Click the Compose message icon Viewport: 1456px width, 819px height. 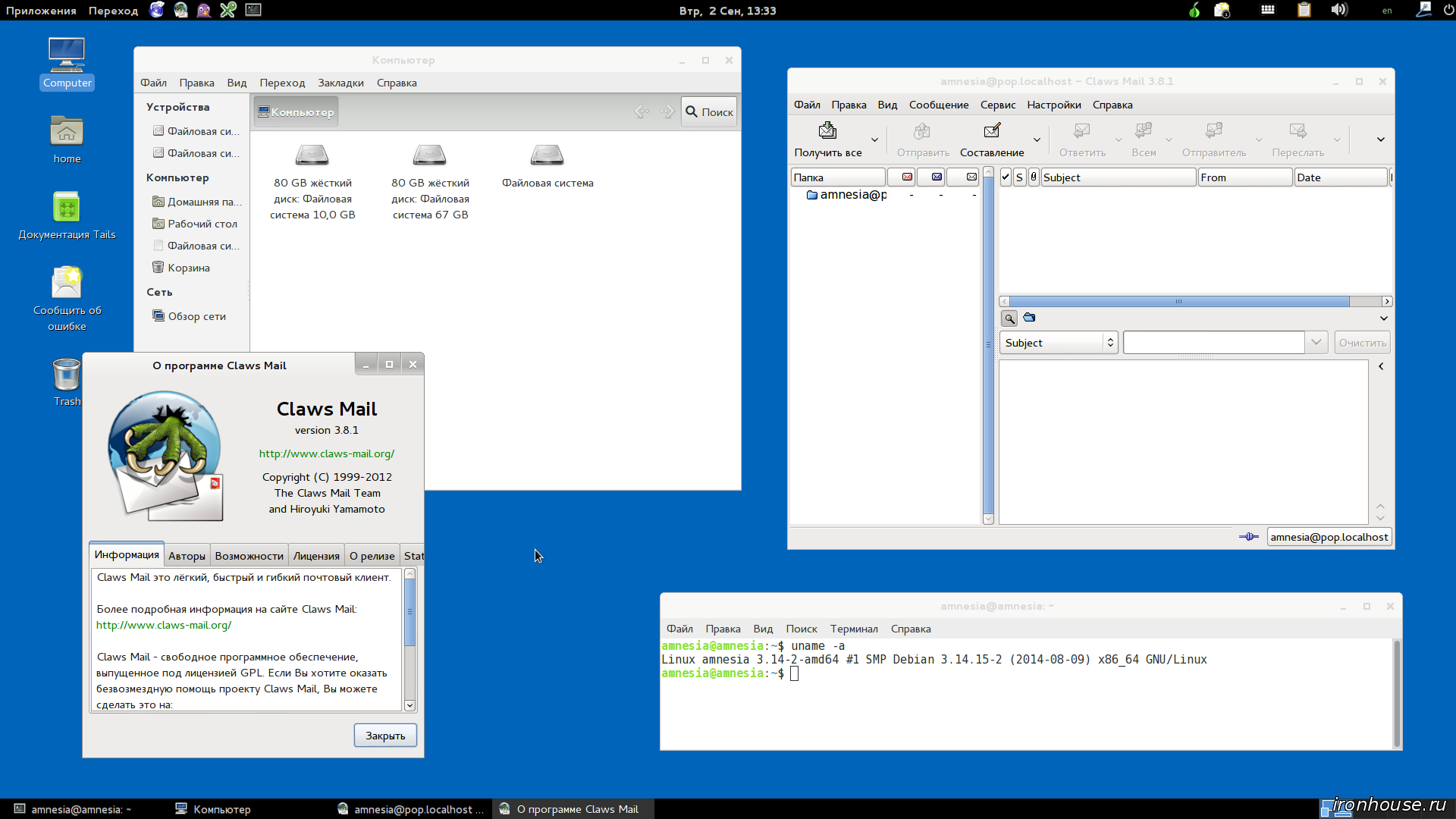[992, 130]
